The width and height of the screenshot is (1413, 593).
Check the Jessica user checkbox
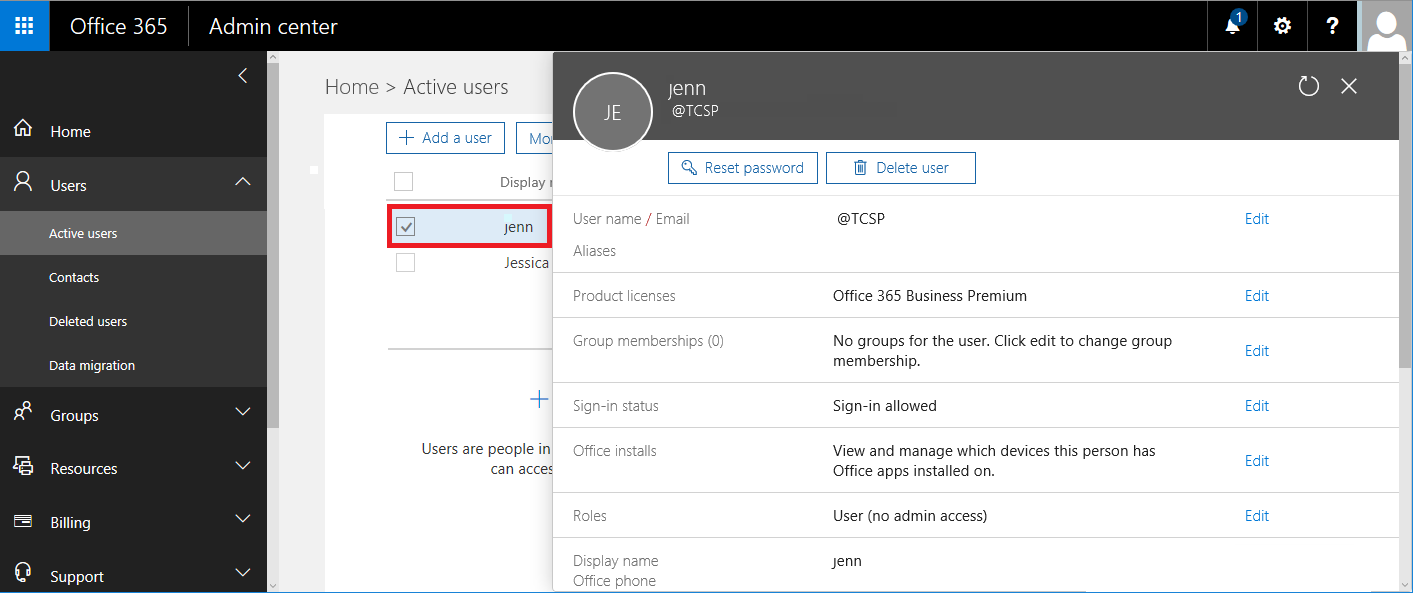405,263
